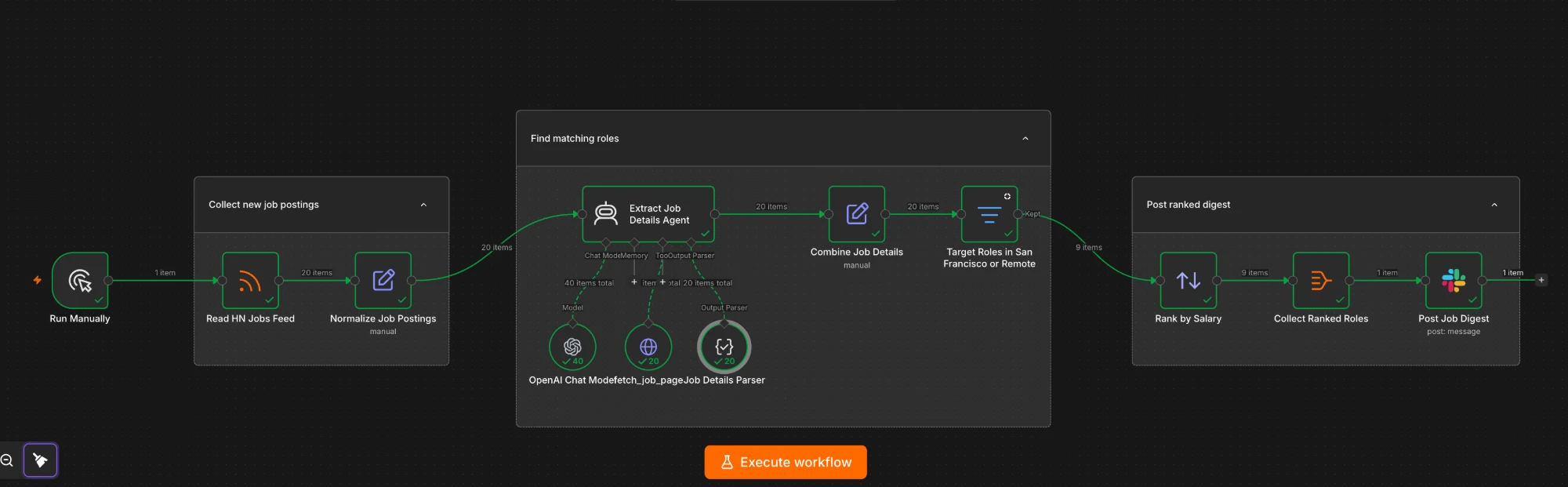This screenshot has width=1568, height=487.
Task: Click the 'Post ranked digest' group title
Action: [1189, 205]
